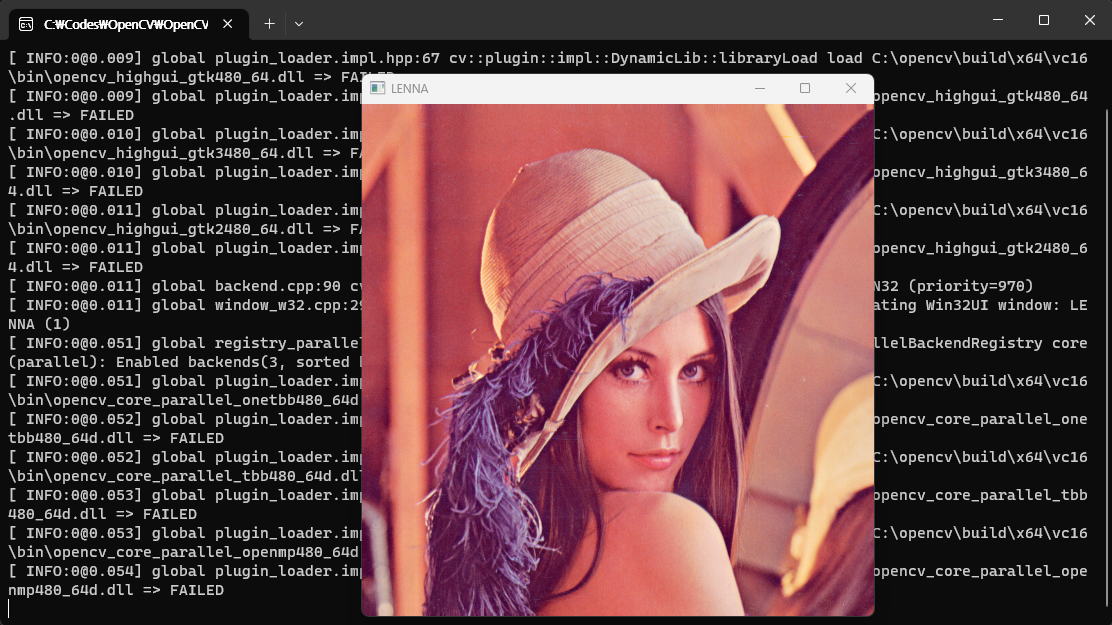The width and height of the screenshot is (1112, 625).
Task: Click the LENNA window icon
Action: tap(377, 88)
